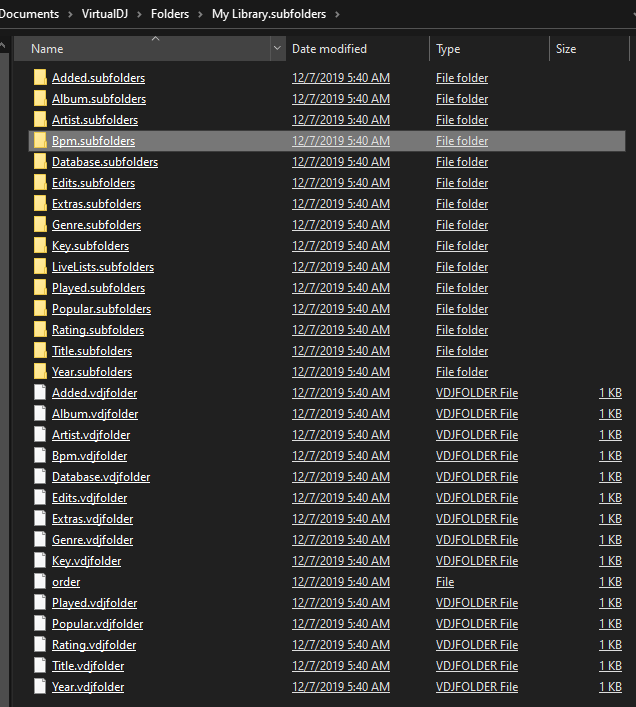Expand breadcrumb chevron after My Library.subfolders

[337, 14]
